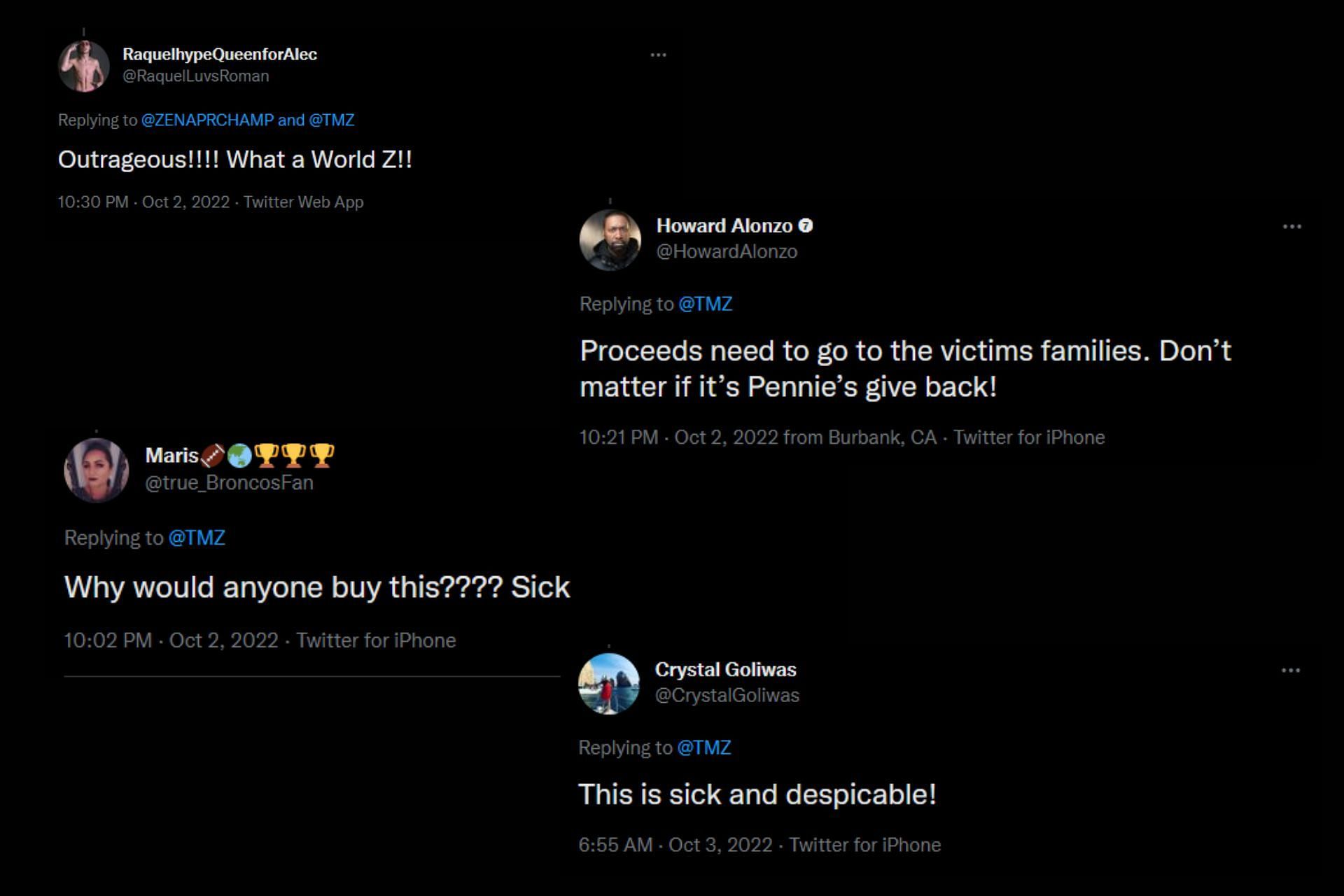Open the three-dot menu on Howard Alonzo's tweet
1344x896 pixels.
pyautogui.click(x=1291, y=227)
